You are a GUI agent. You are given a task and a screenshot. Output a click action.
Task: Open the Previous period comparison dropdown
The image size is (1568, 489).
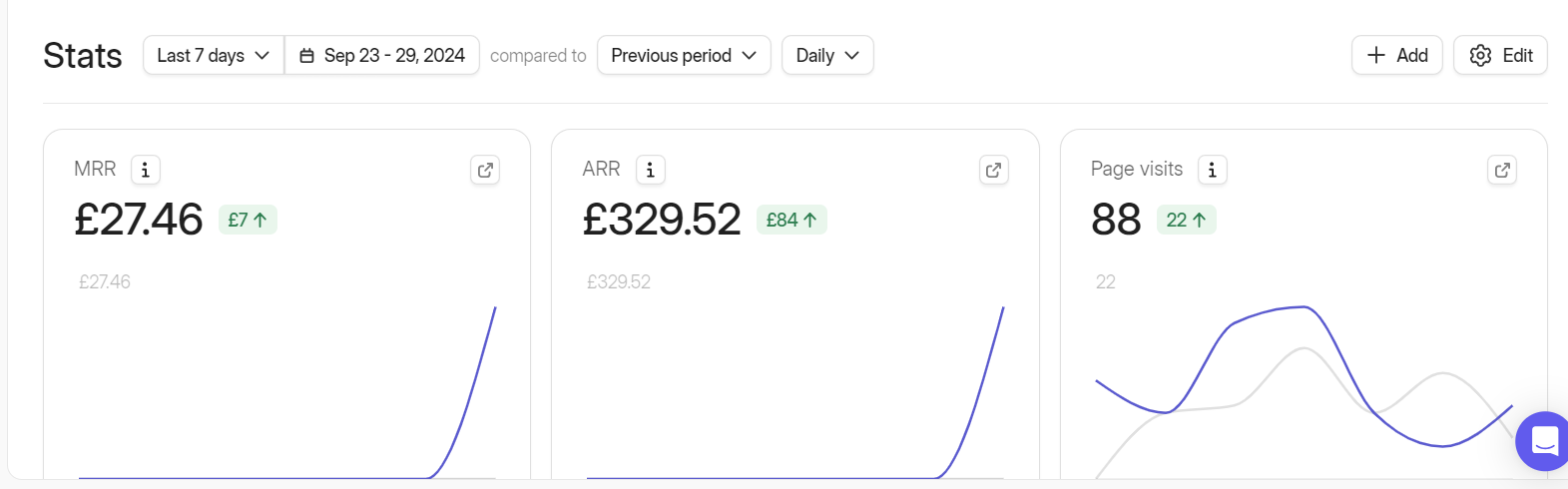tap(684, 55)
